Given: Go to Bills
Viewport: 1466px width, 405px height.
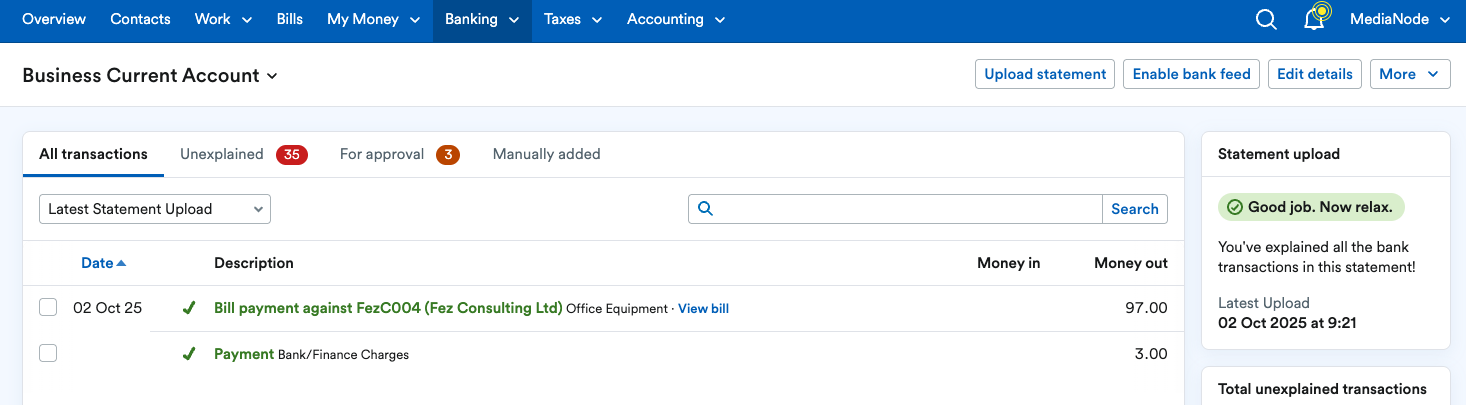Looking at the screenshot, I should point(289,19).
